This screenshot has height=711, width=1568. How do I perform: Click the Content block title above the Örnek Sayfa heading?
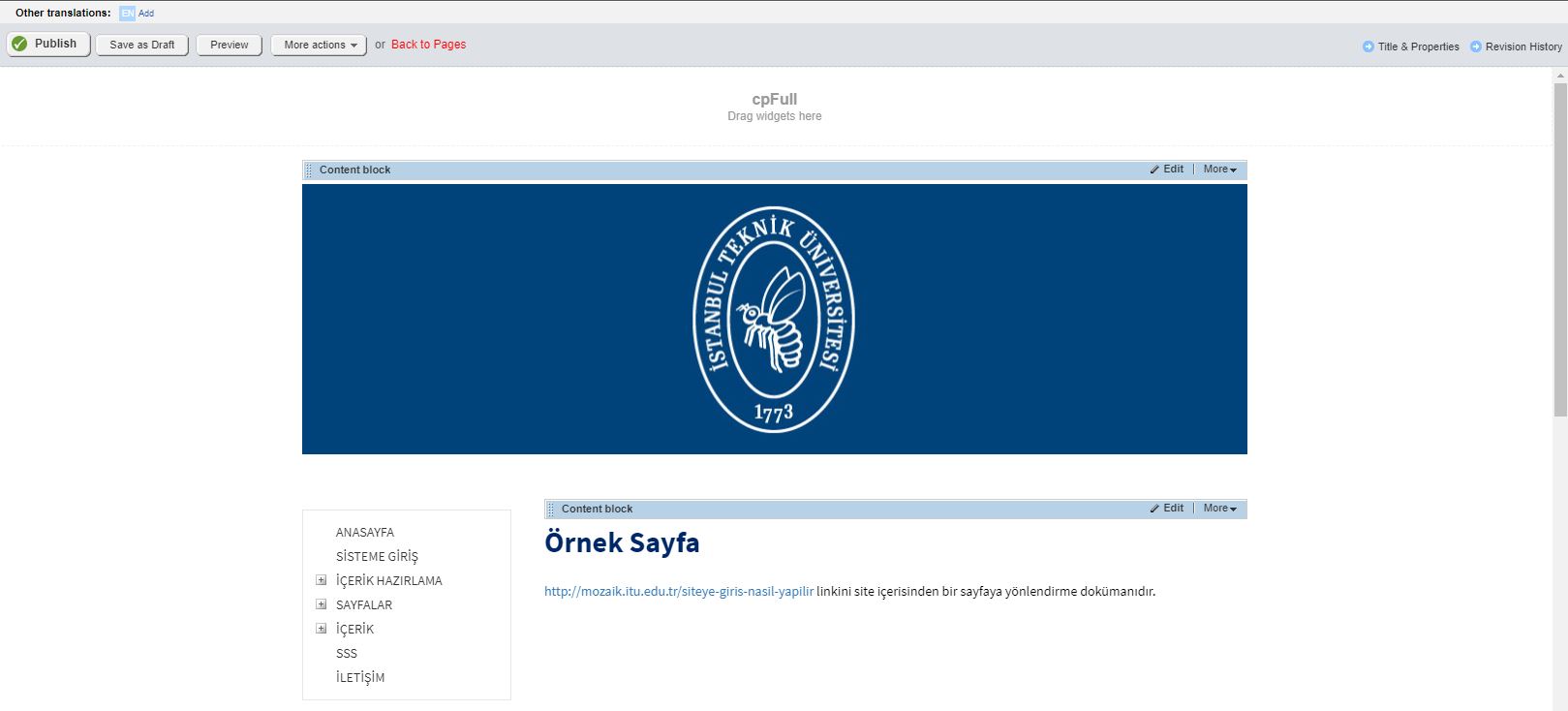(598, 509)
